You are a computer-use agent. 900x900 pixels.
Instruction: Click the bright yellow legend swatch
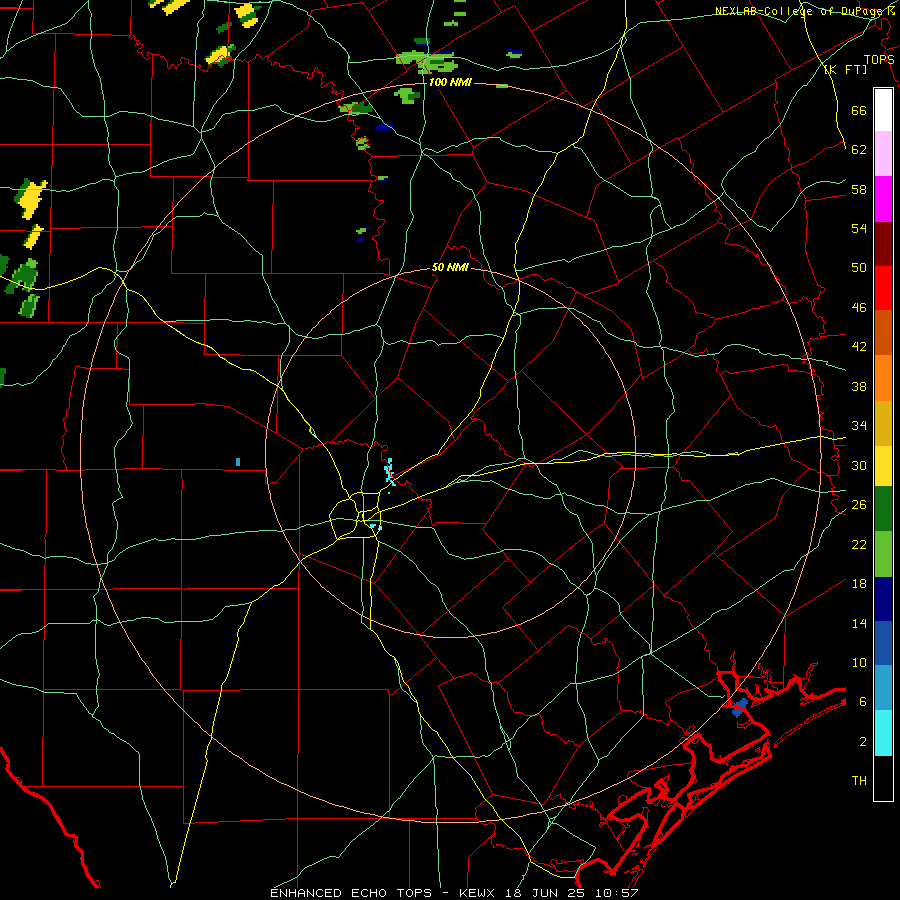(x=883, y=466)
